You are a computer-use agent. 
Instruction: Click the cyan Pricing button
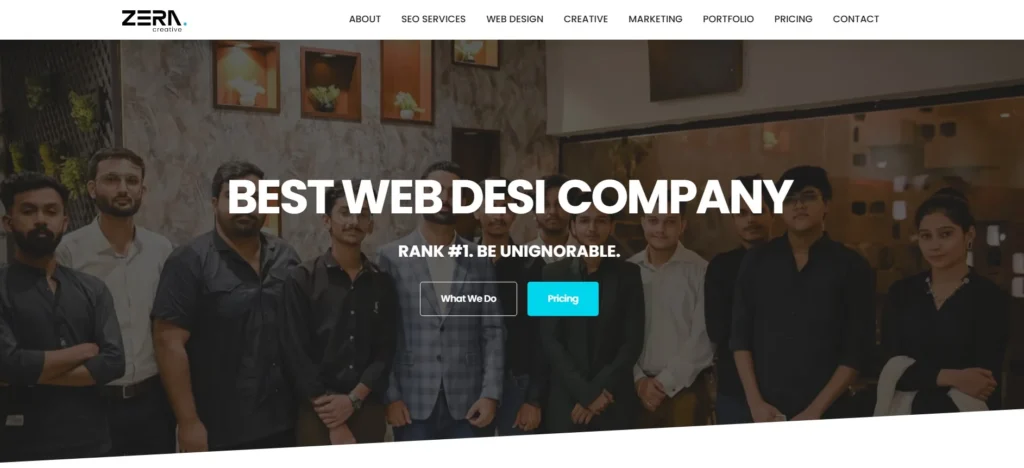[x=563, y=299]
